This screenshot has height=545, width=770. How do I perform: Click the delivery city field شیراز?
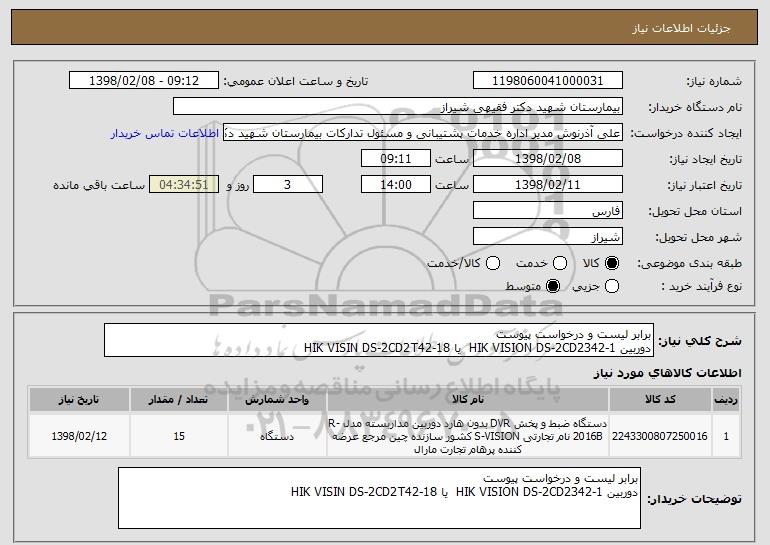[x=548, y=237]
